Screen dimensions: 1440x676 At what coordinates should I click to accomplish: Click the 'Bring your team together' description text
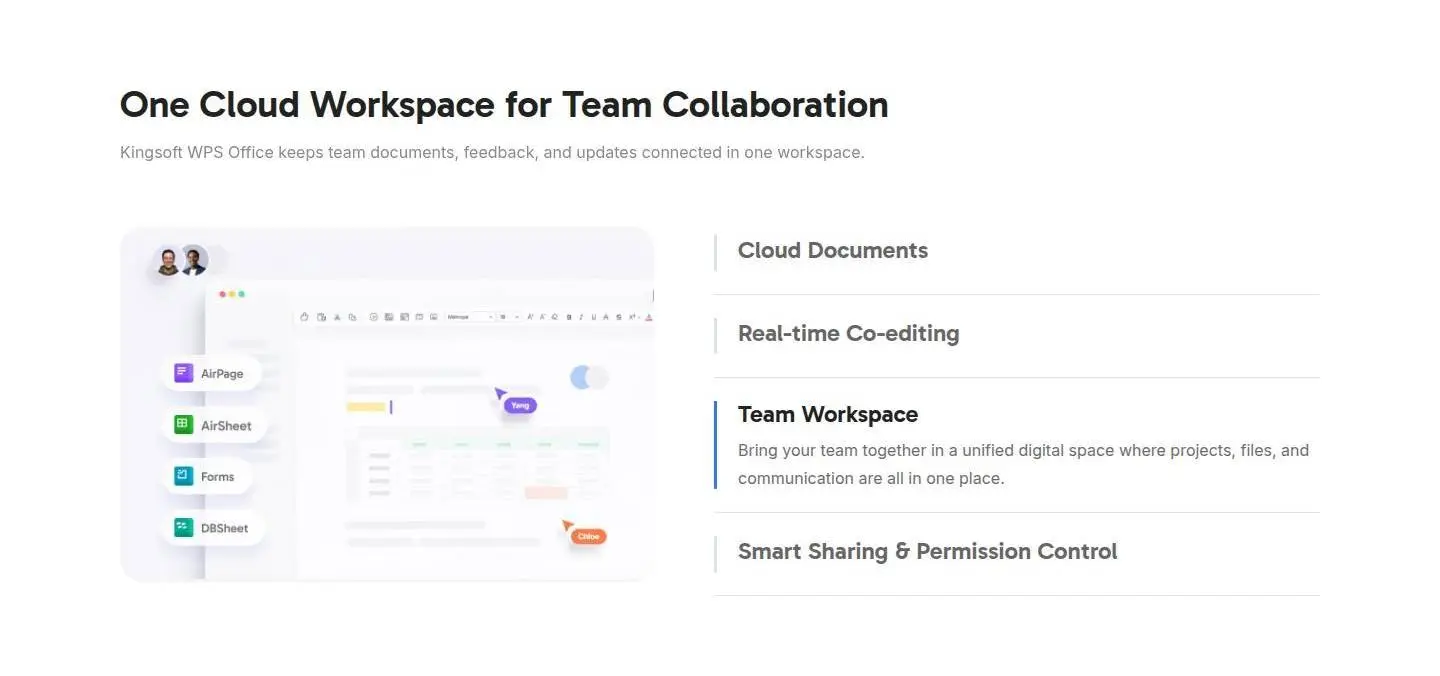(x=1023, y=464)
